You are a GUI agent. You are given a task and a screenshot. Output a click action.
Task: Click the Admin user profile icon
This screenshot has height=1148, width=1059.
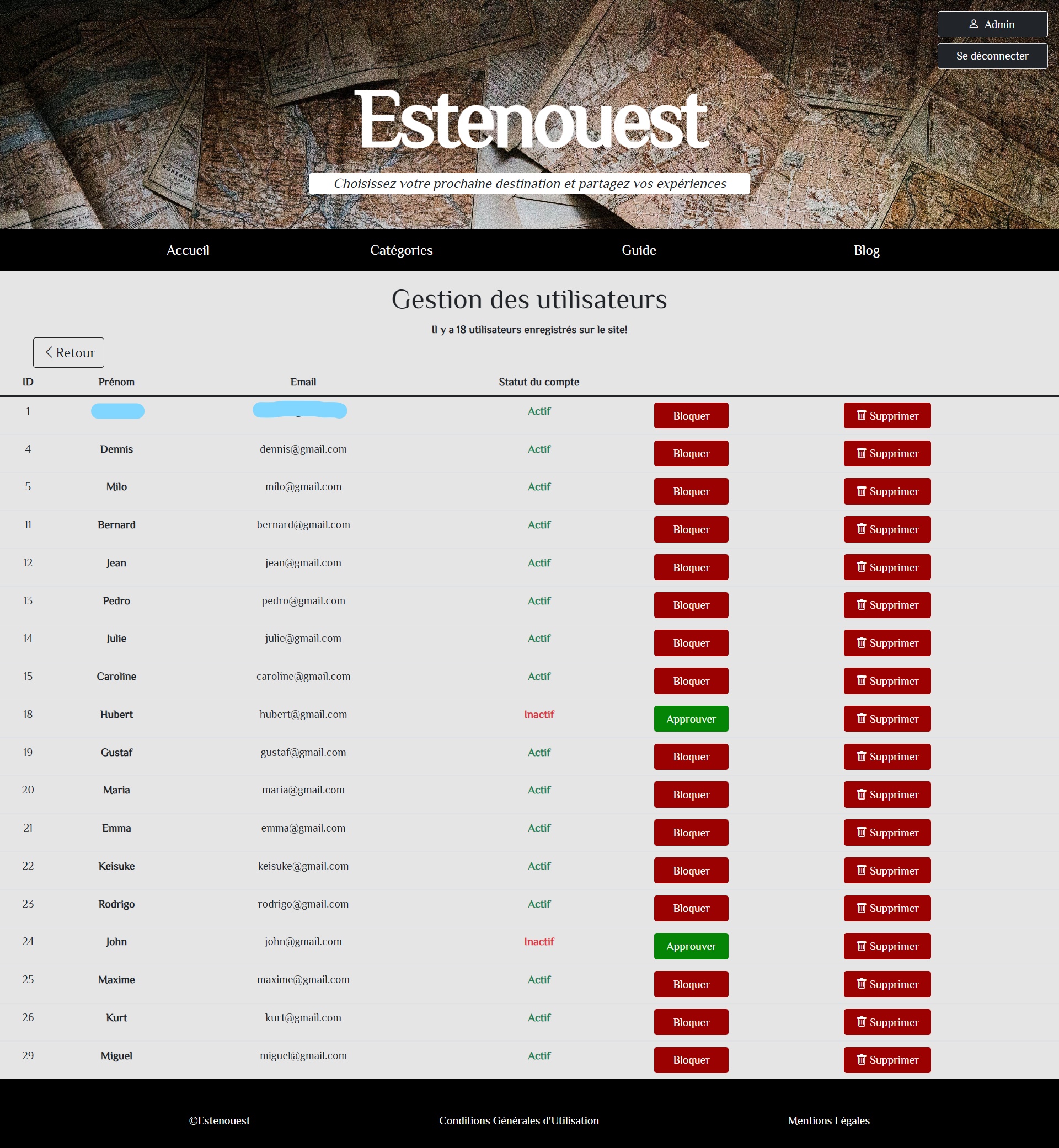point(973,24)
